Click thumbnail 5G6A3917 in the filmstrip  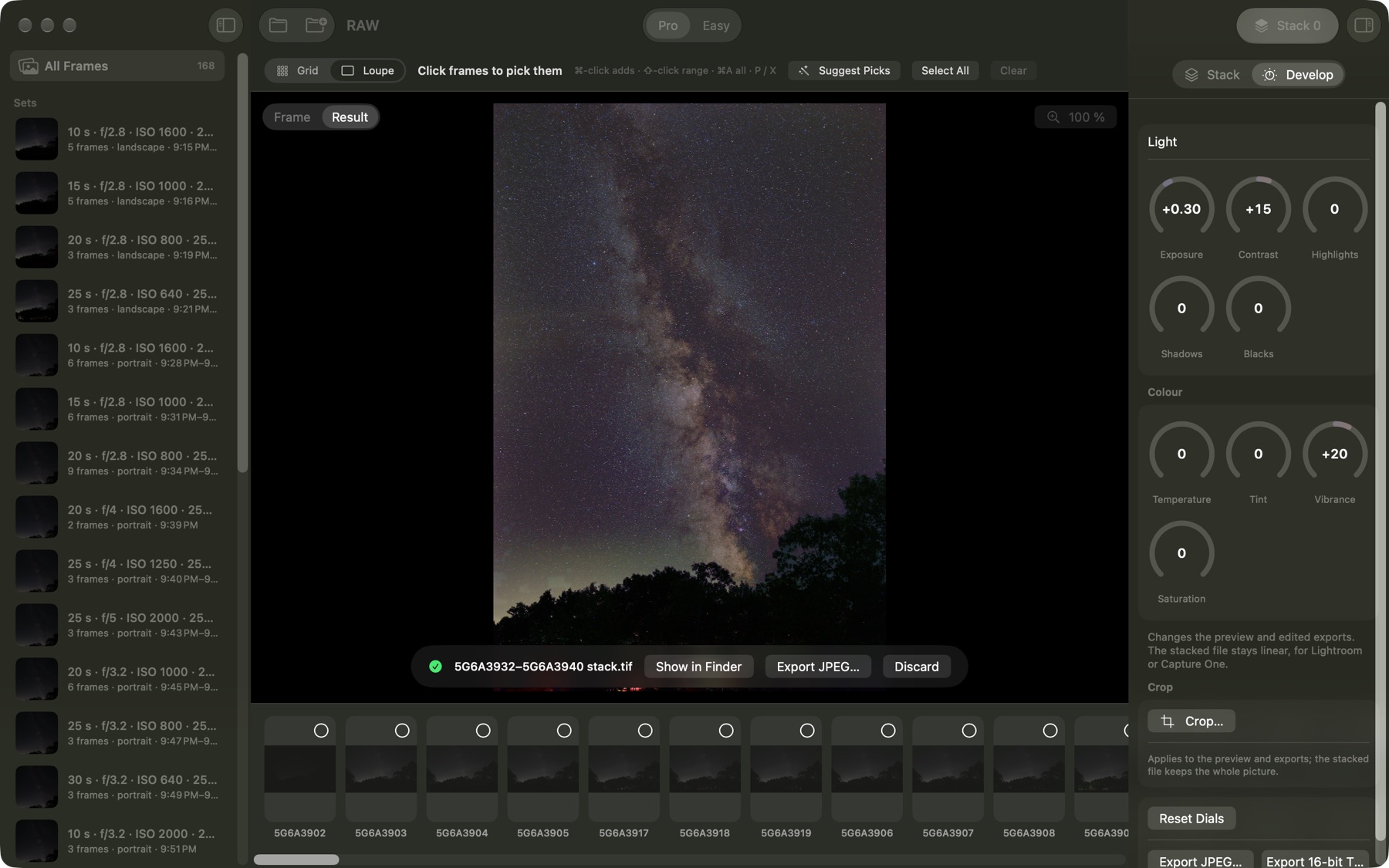pyautogui.click(x=624, y=769)
